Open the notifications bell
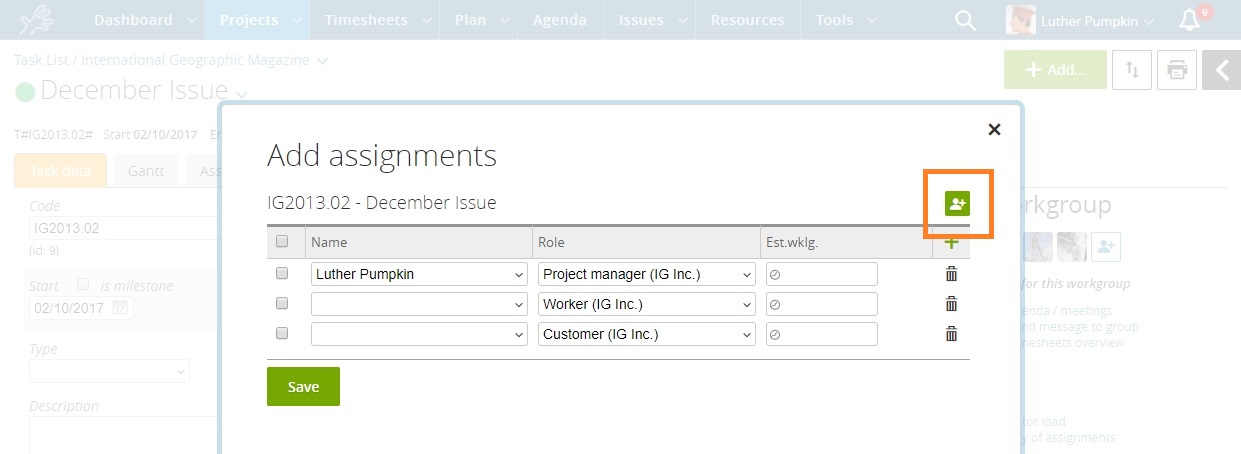1241x454 pixels. tap(1189, 20)
